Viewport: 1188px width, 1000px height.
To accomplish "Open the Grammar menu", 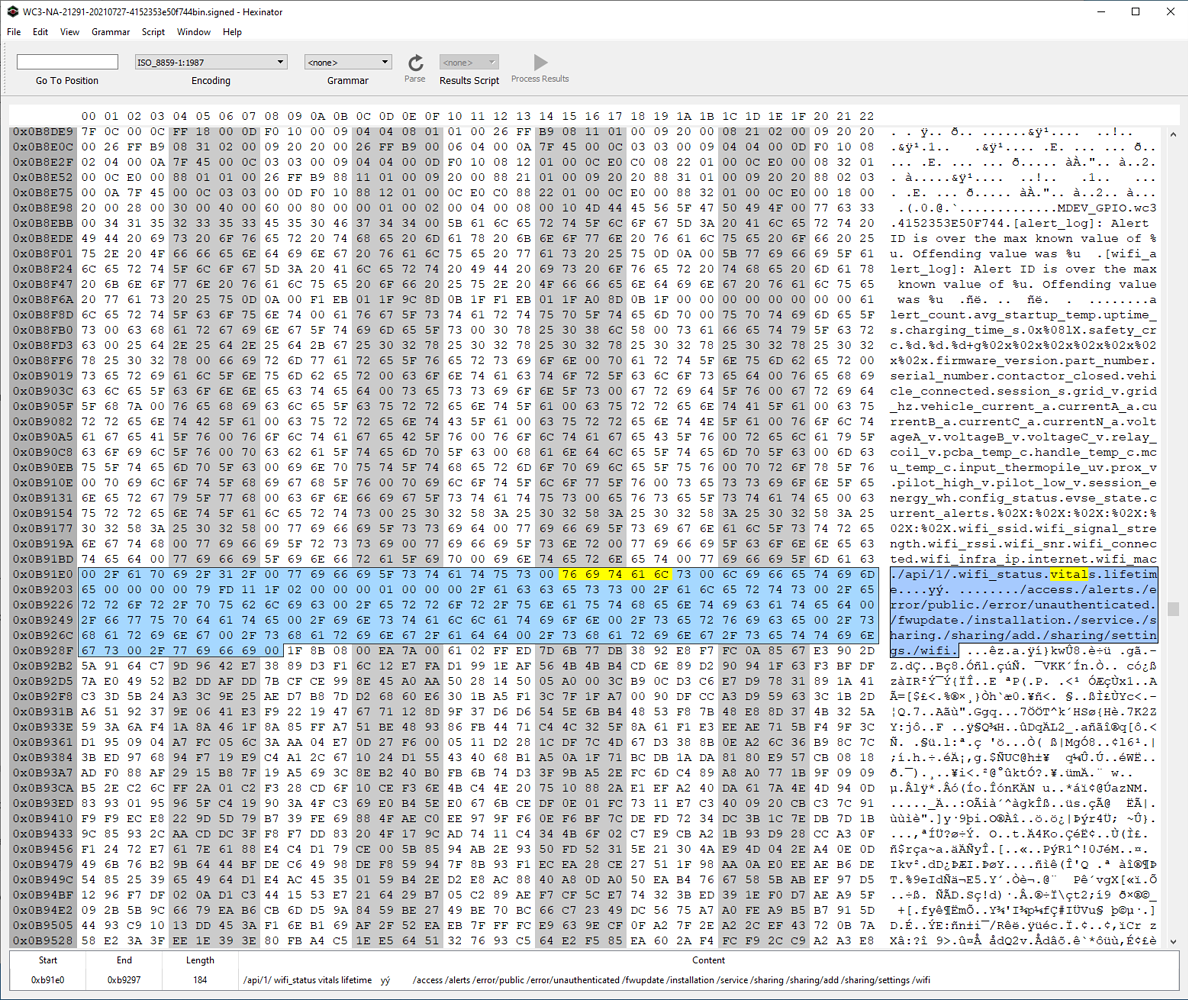I will click(111, 32).
